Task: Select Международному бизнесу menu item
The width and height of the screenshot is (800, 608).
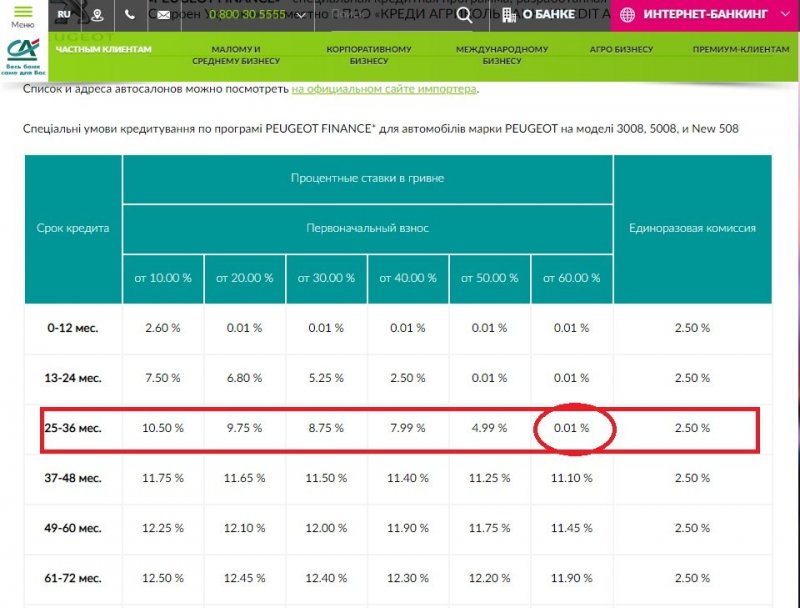Action: coord(502,55)
